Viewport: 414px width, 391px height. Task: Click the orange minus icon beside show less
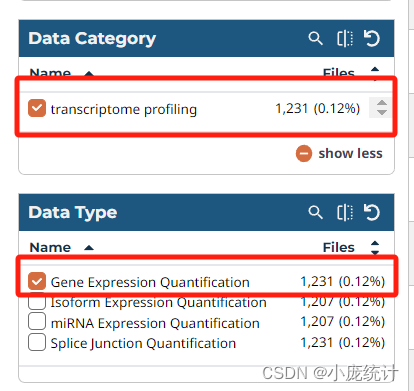[x=304, y=154]
